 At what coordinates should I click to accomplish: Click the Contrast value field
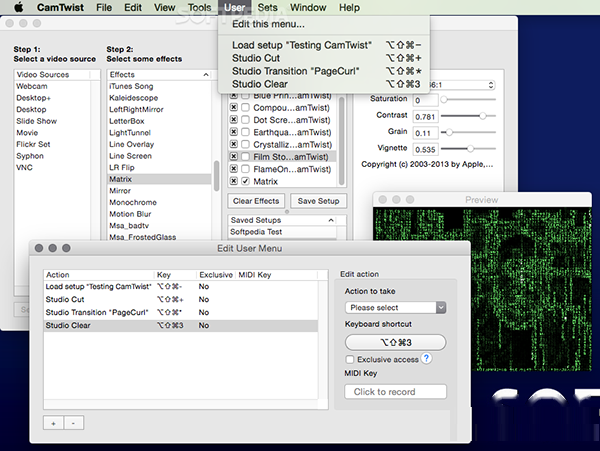(x=425, y=117)
